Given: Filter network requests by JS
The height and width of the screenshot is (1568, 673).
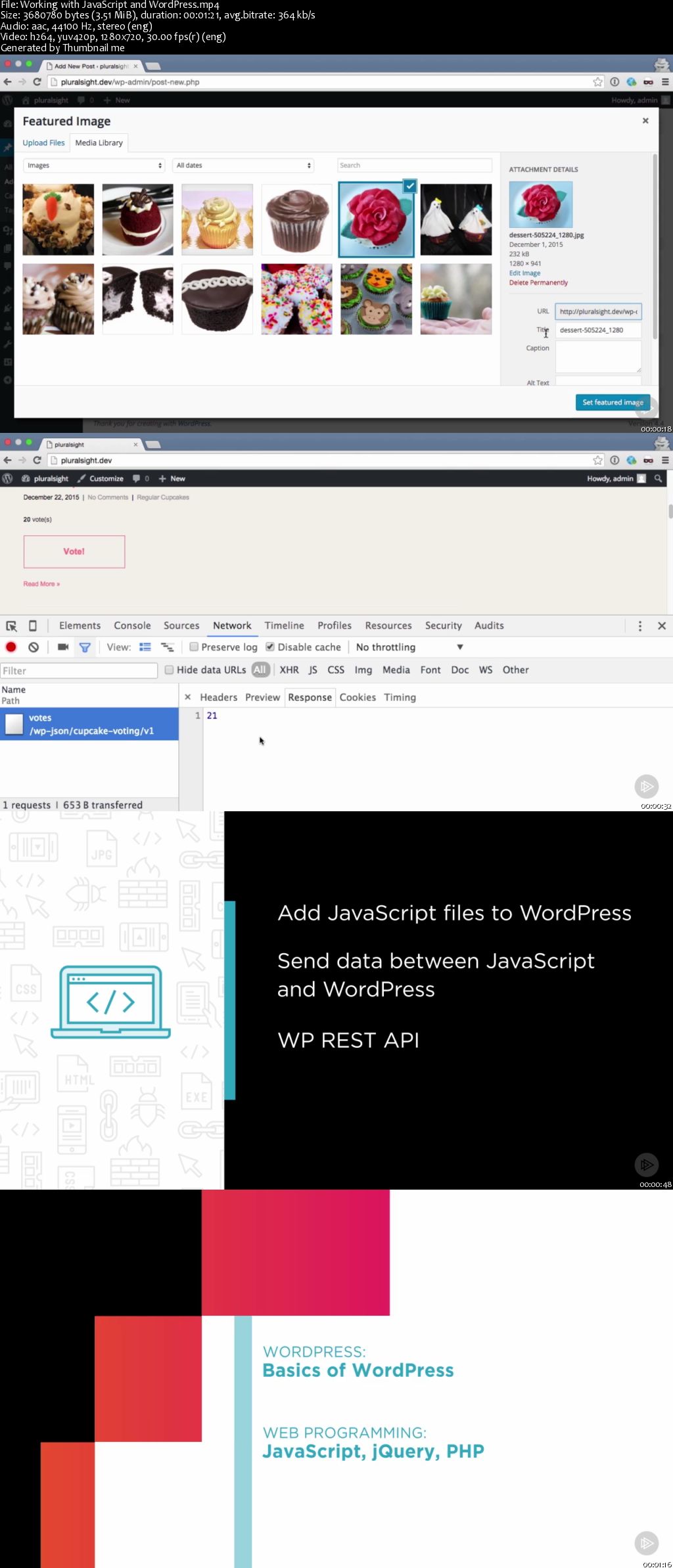Looking at the screenshot, I should (313, 670).
